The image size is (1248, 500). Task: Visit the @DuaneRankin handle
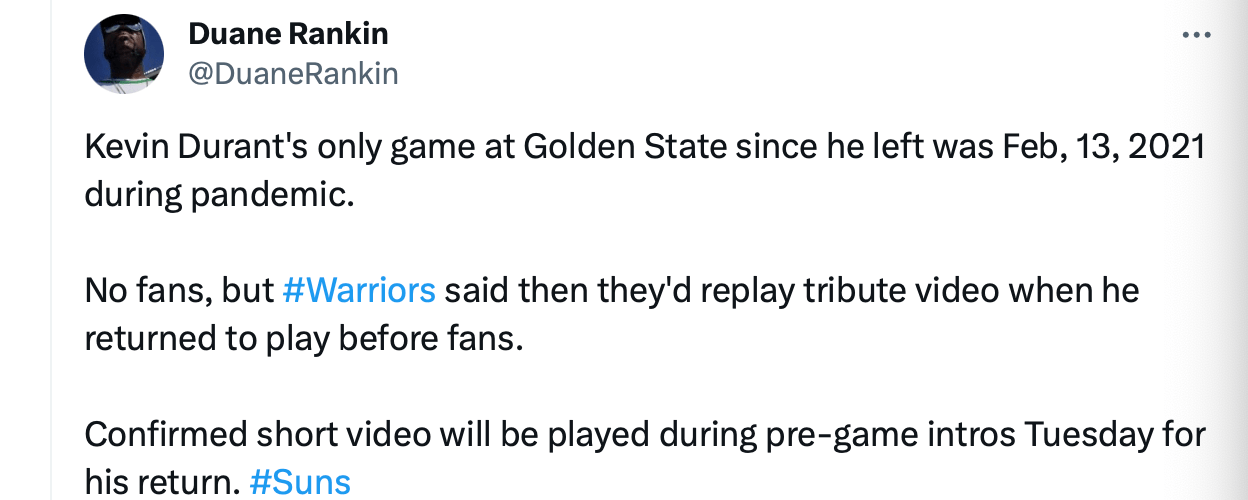pyautogui.click(x=293, y=73)
